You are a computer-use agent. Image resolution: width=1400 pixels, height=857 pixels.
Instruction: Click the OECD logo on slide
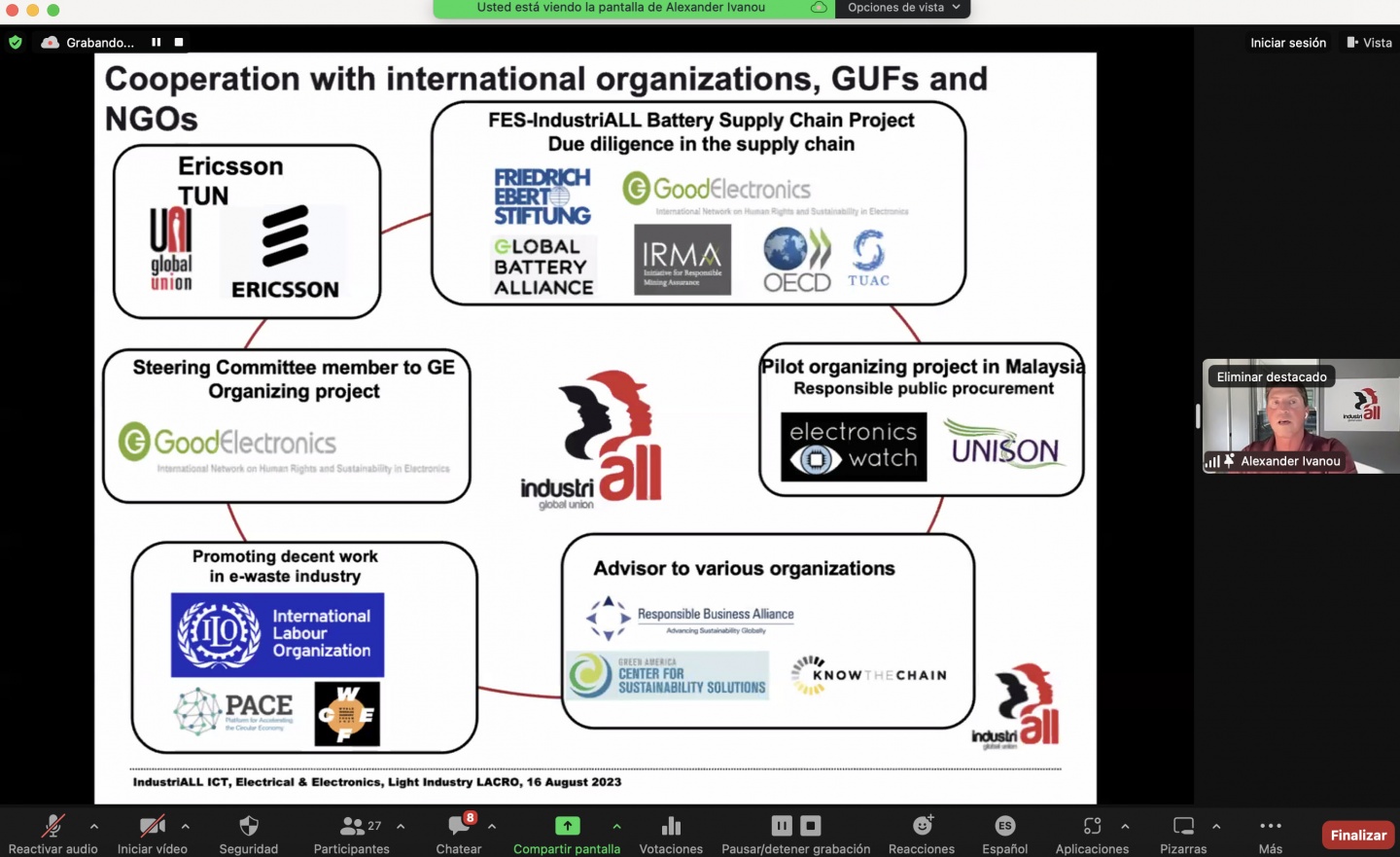[797, 260]
